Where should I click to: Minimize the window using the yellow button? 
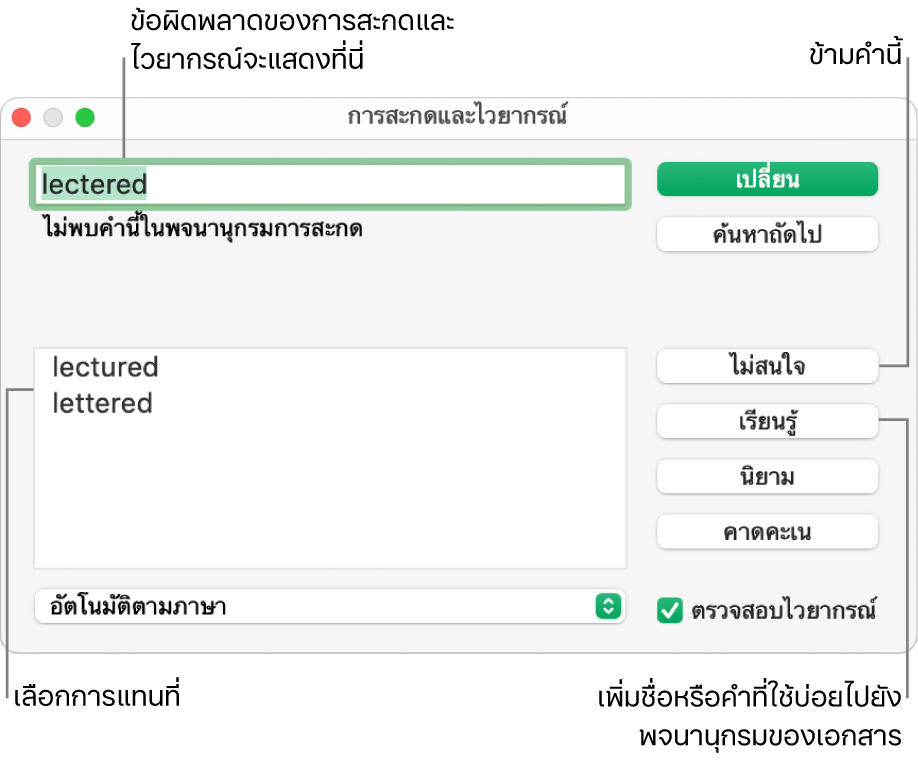(53, 117)
